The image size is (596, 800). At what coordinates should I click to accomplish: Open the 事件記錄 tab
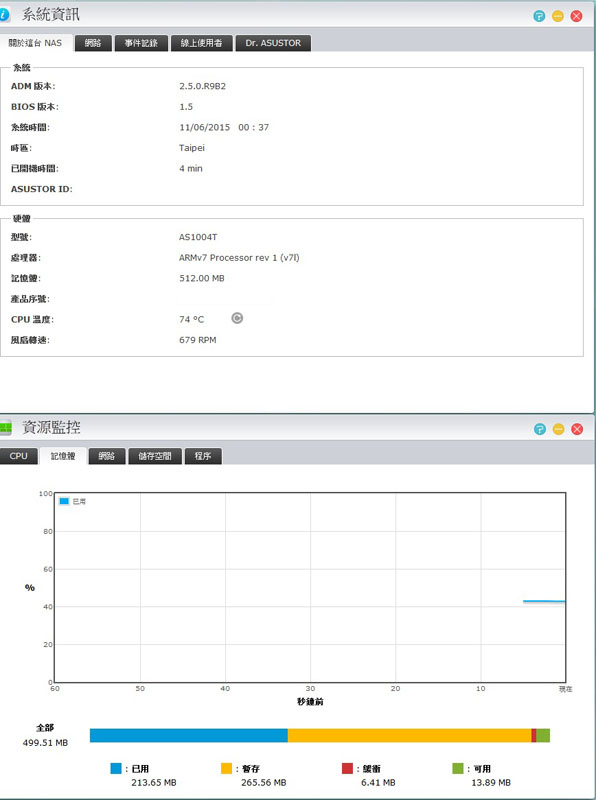[141, 43]
